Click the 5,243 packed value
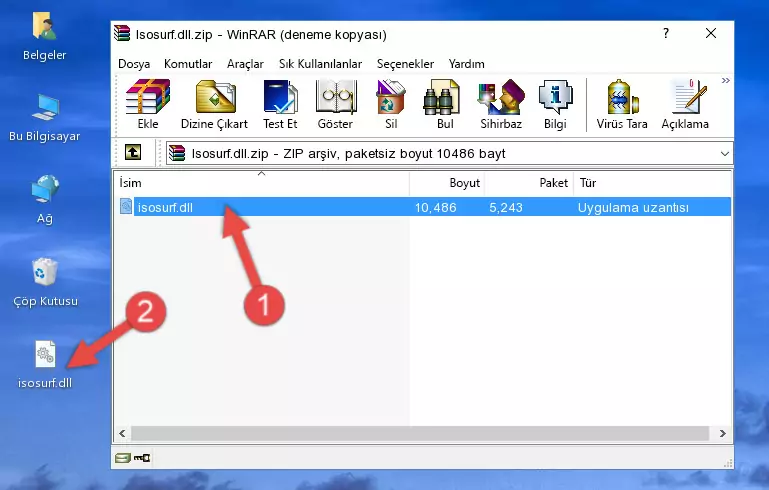Image resolution: width=769 pixels, height=490 pixels. [x=506, y=207]
